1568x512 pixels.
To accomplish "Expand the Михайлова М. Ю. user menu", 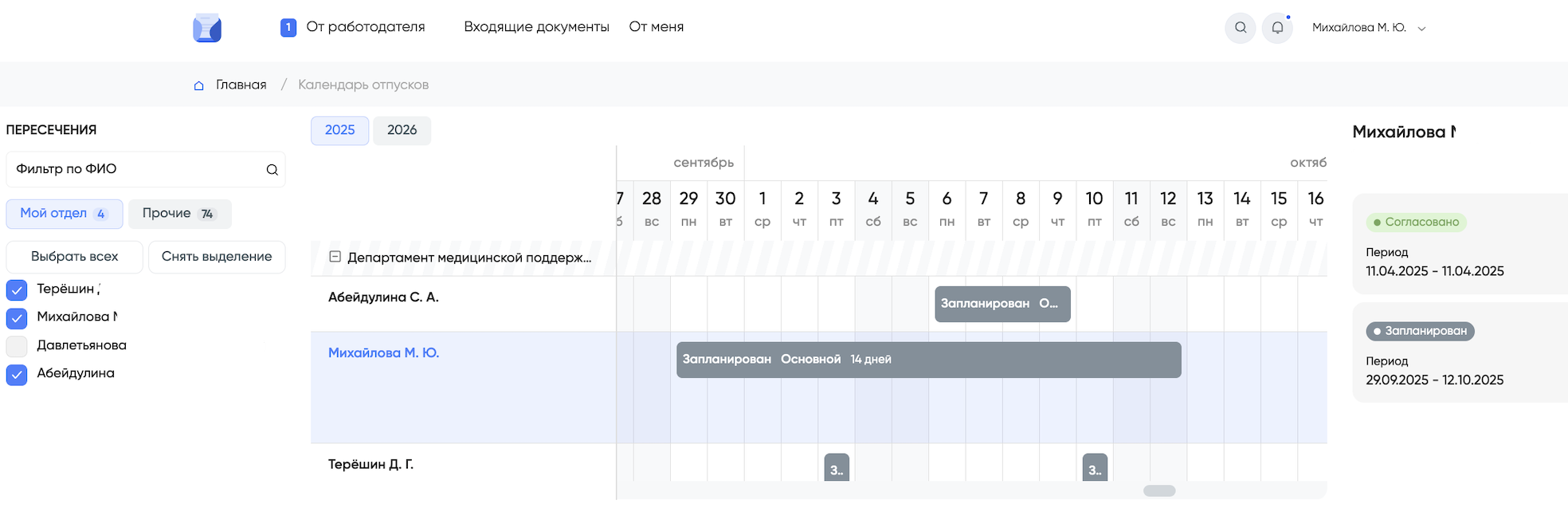I will tap(1421, 29).
